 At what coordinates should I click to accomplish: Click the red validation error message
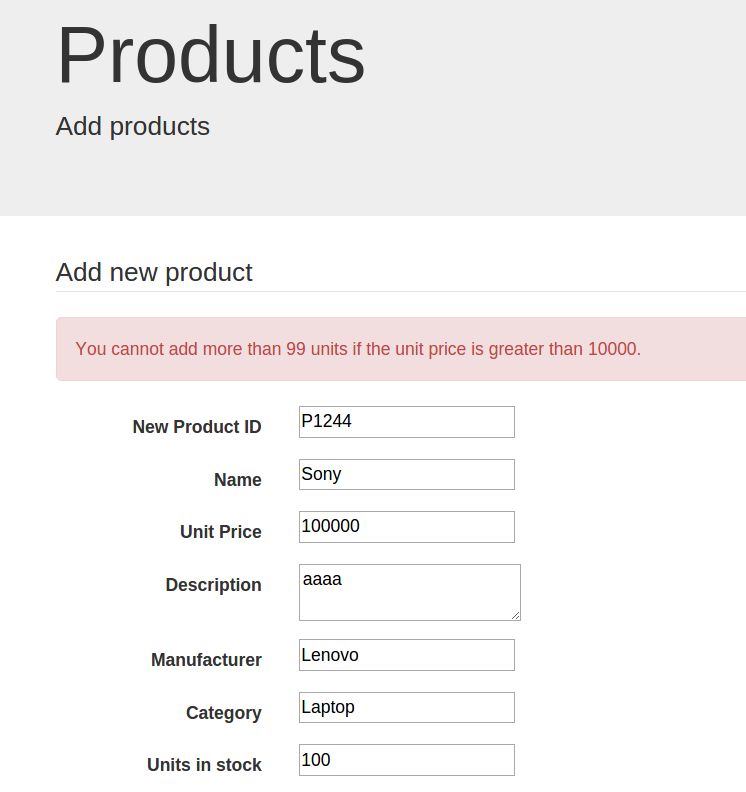(358, 349)
